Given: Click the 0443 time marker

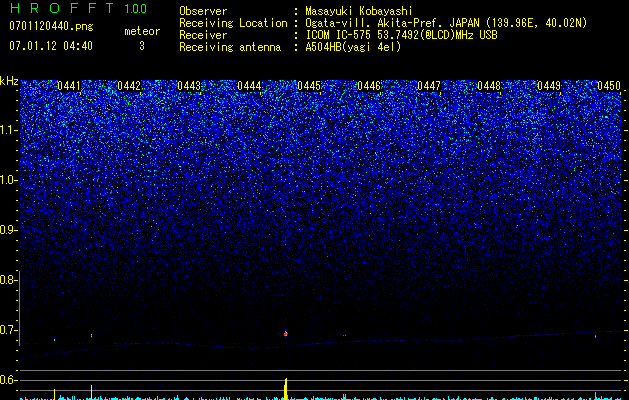Looking at the screenshot, I should coord(189,86).
